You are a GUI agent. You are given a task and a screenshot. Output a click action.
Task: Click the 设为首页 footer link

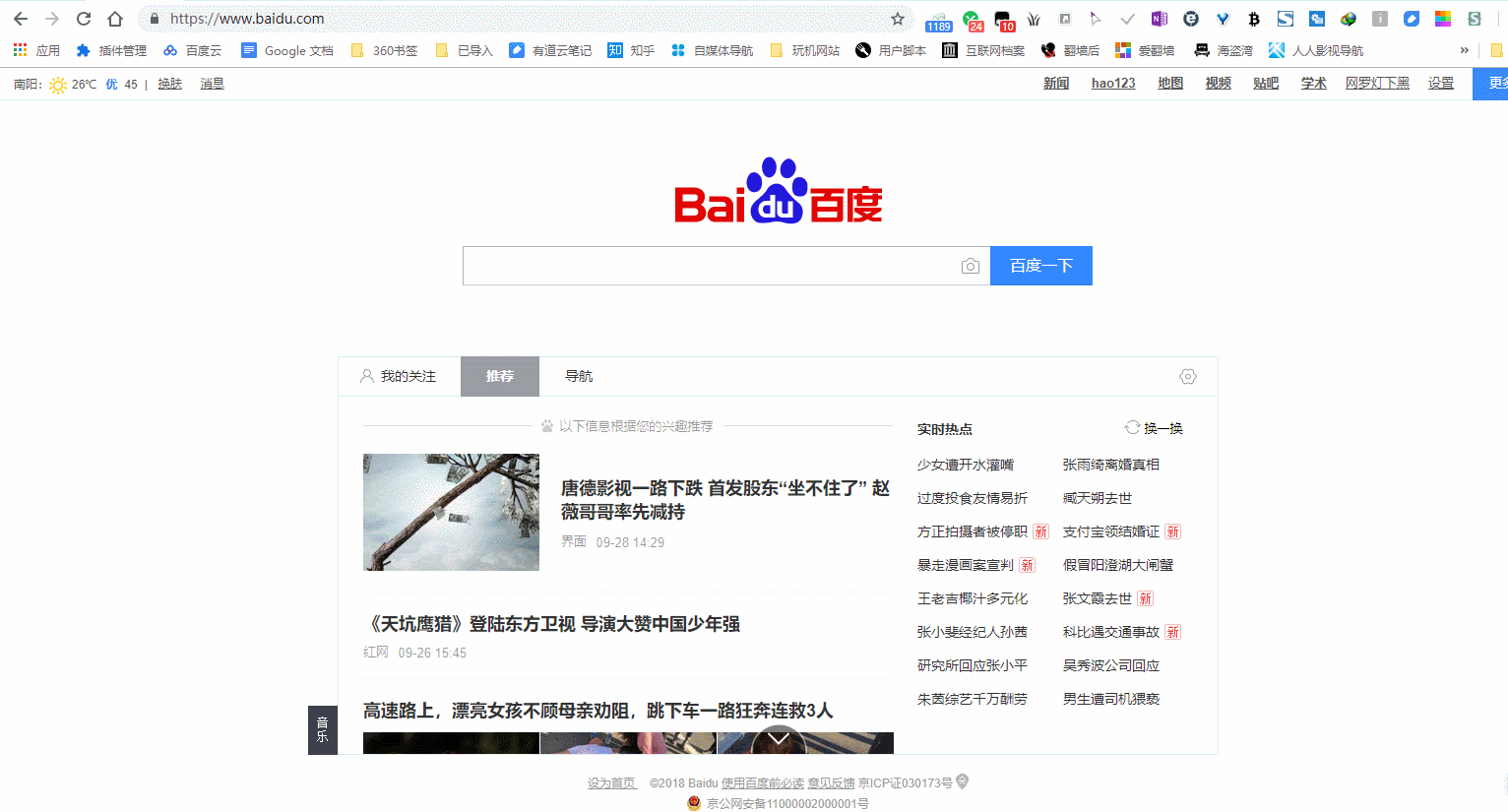point(612,783)
